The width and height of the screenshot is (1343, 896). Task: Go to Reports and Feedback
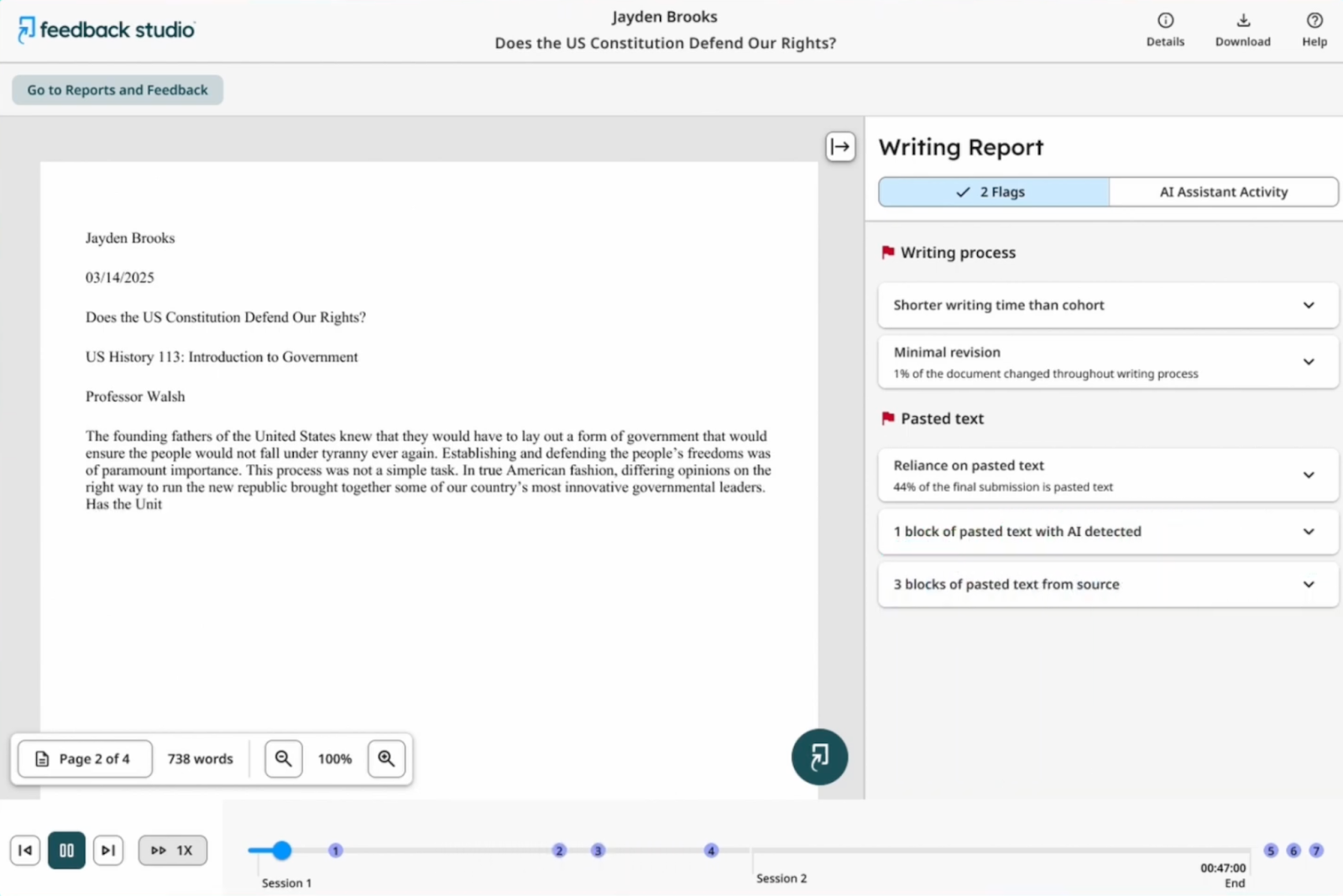coord(117,90)
